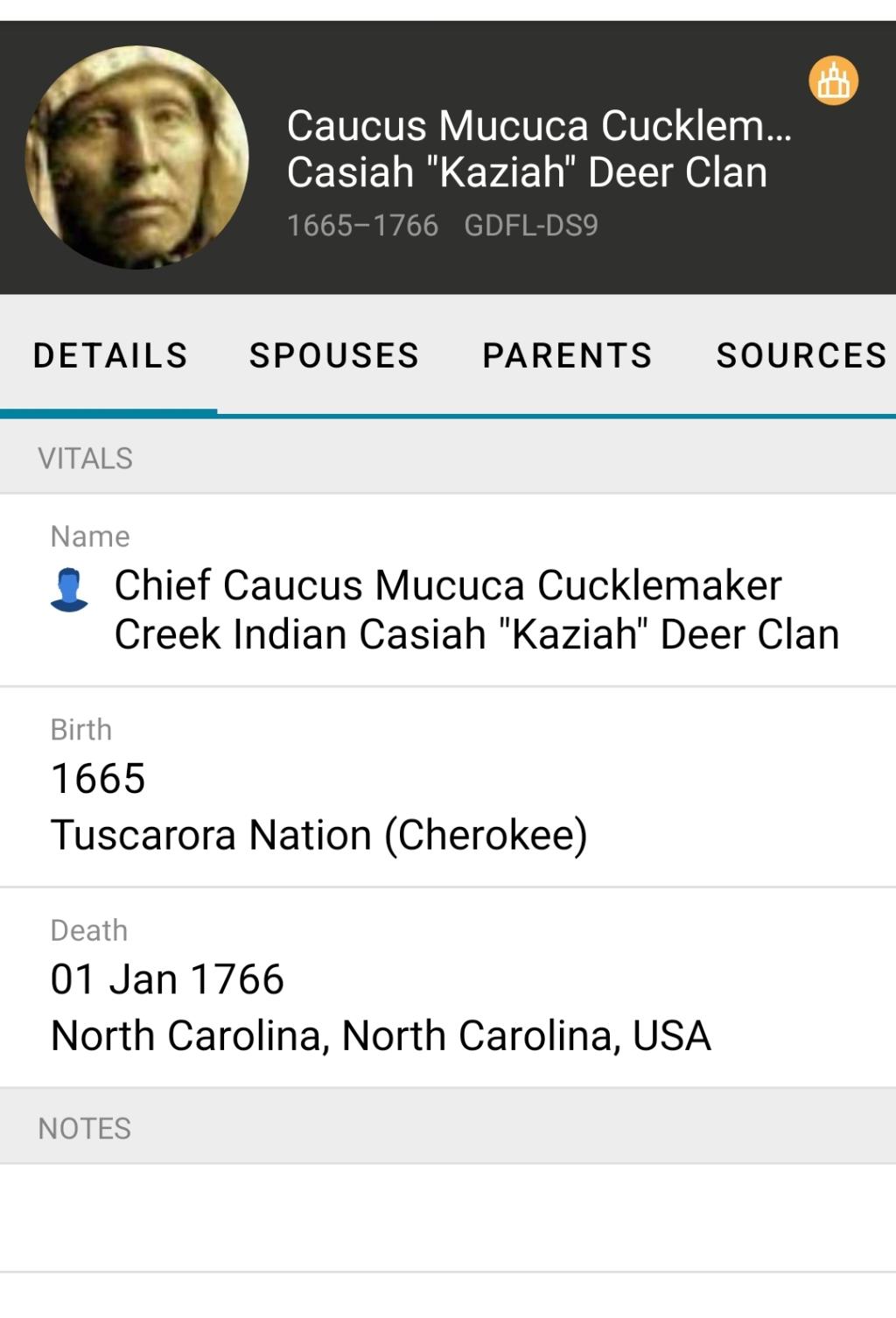The width and height of the screenshot is (896, 1318).
Task: Click the Tuscarora Nation birthplace
Action: 318,835
